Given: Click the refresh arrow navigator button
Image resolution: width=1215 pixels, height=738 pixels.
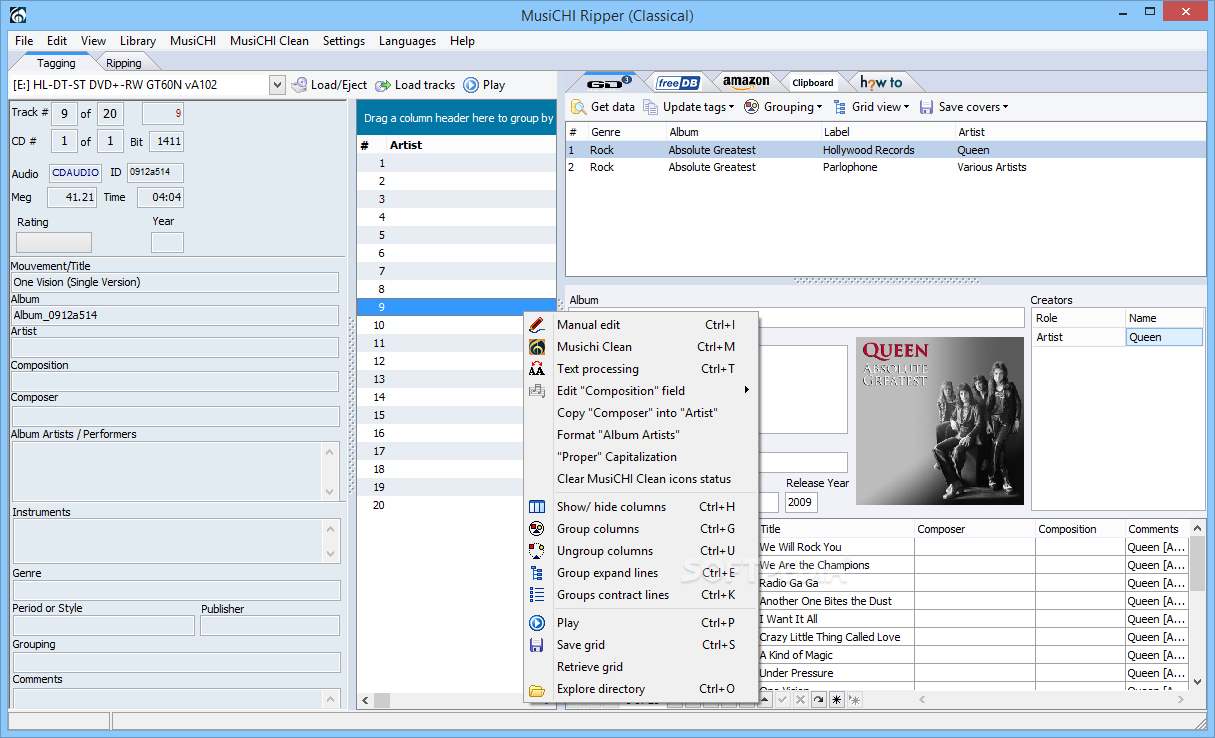Looking at the screenshot, I should 818,700.
